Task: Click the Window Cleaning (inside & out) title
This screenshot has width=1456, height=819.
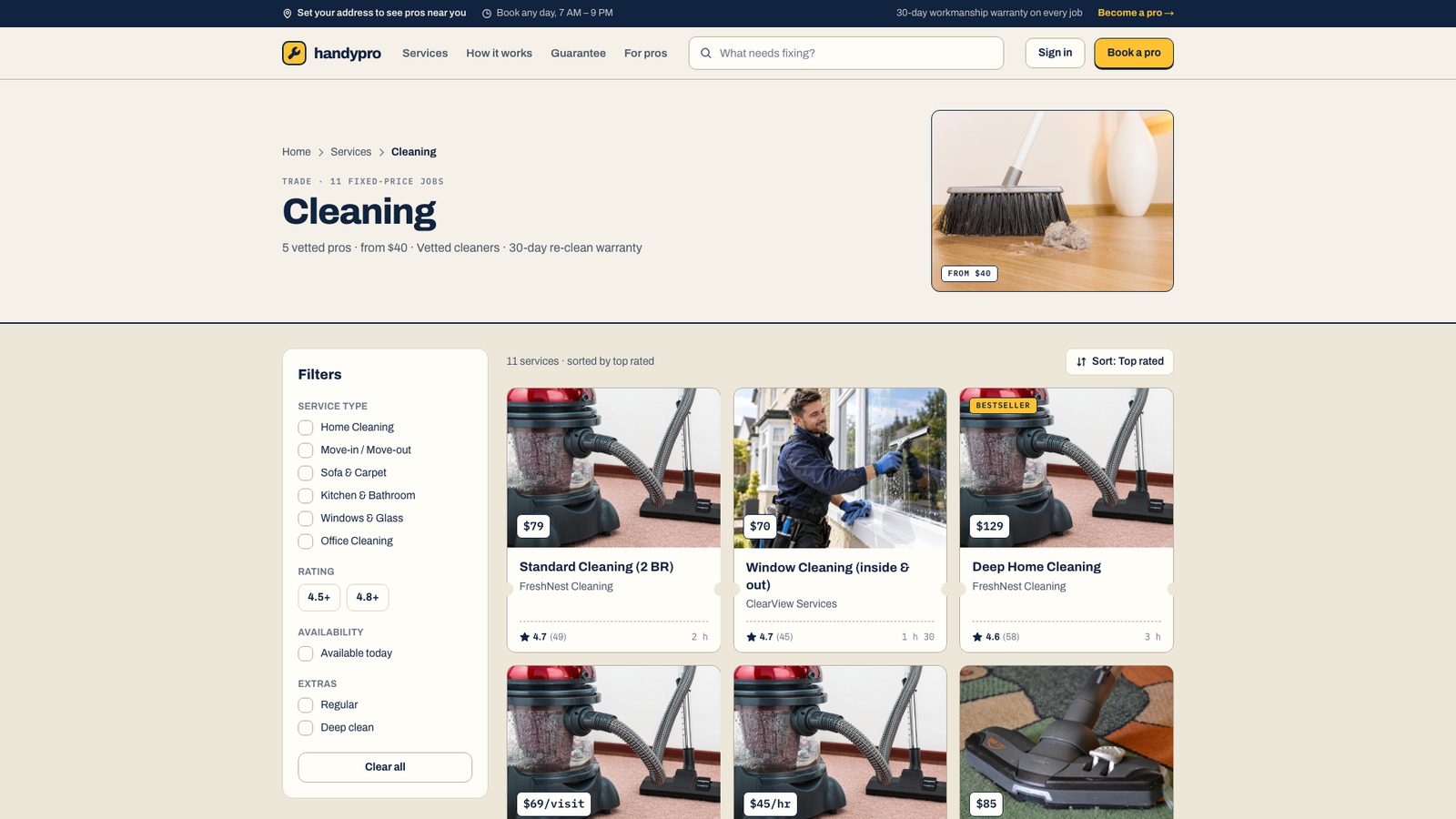Action: (x=827, y=576)
